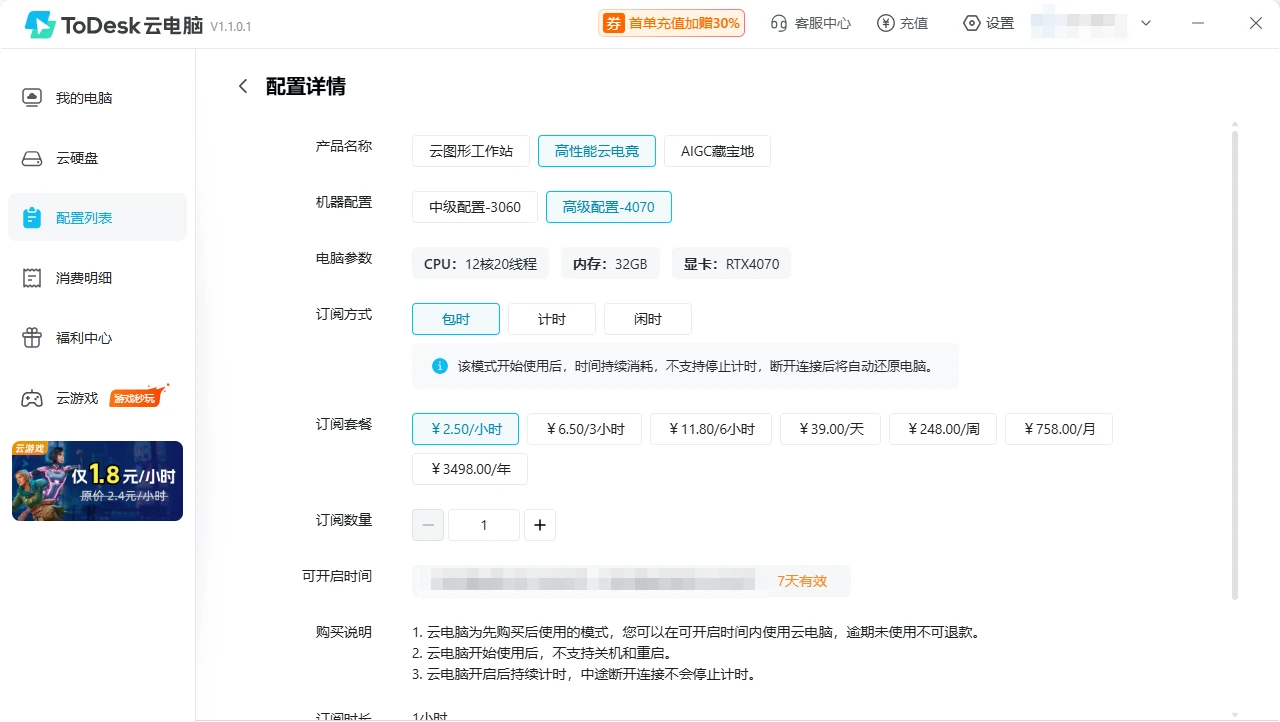Pick the ¥39.00/天 plan

830,429
